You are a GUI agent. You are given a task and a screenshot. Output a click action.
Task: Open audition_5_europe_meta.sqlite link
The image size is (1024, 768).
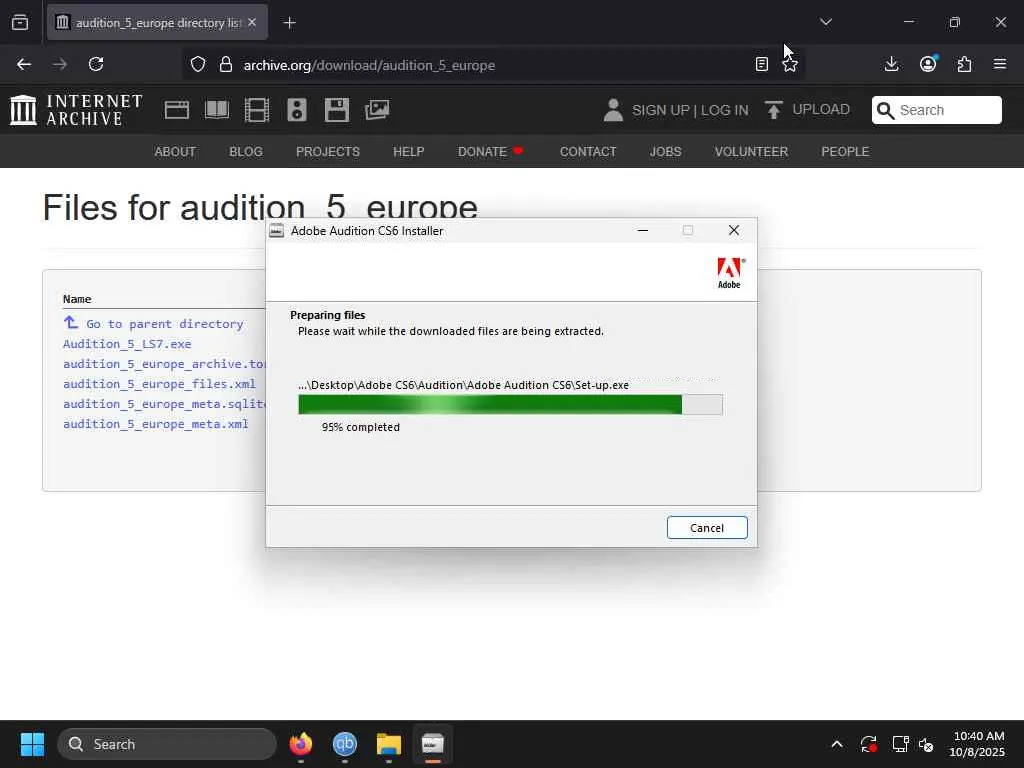(164, 404)
